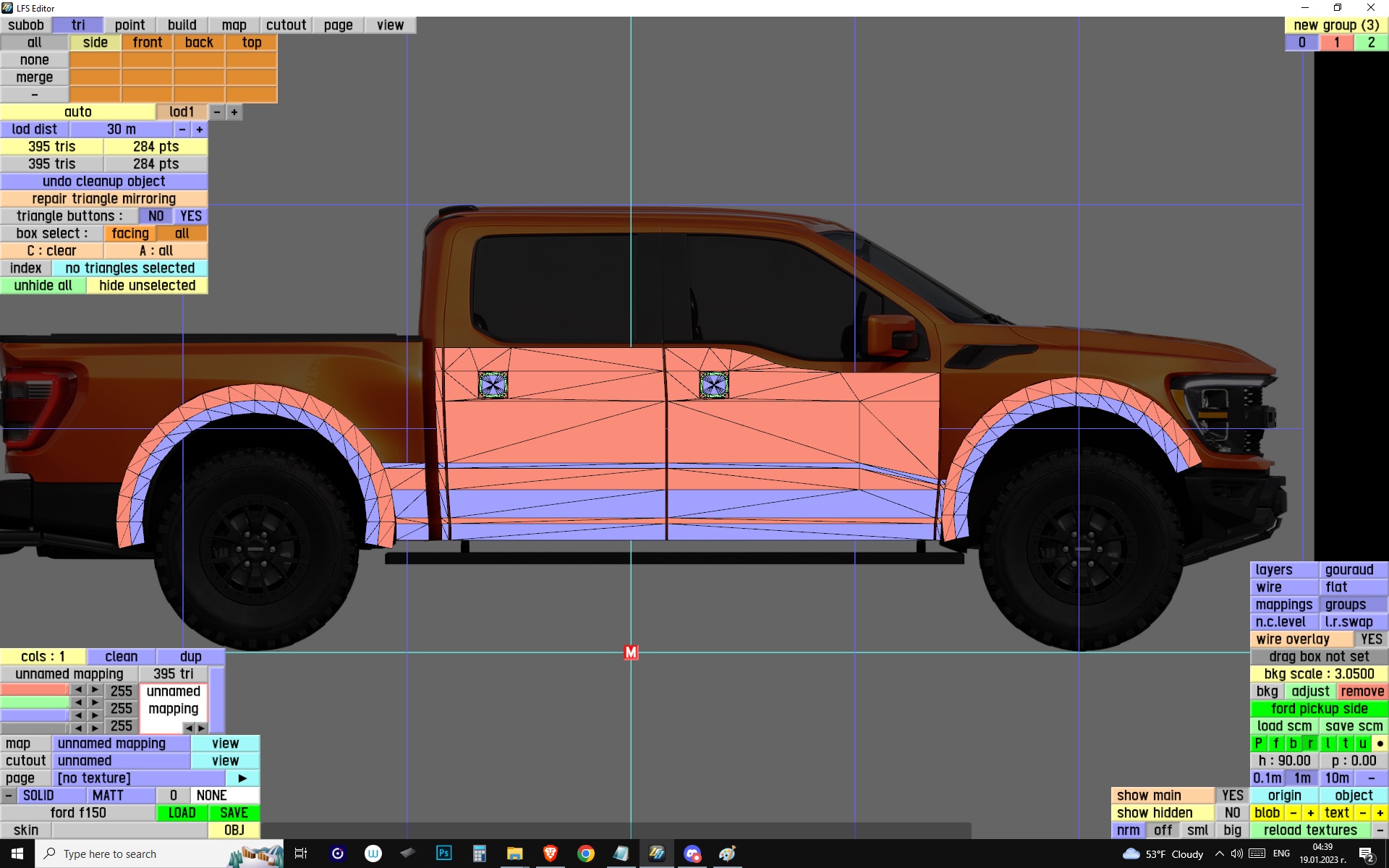
Task: Click red channel right arrow
Action: [95, 690]
